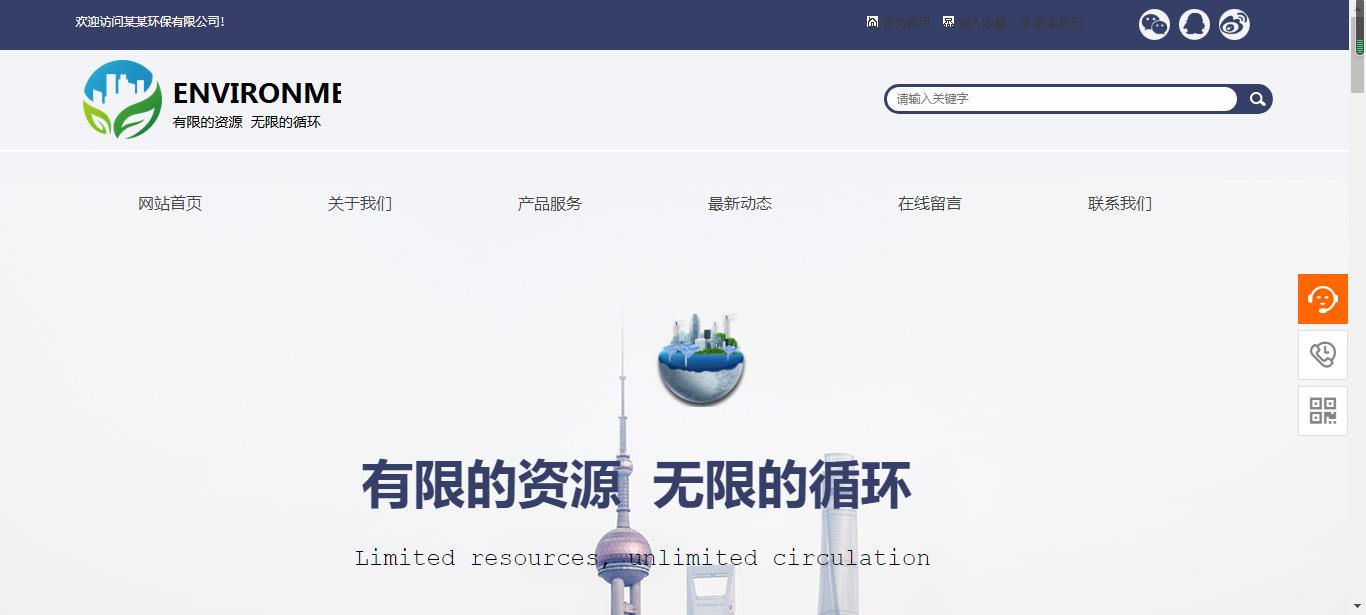Open the Weibo social icon
The height and width of the screenshot is (615, 1366).
(x=1234, y=24)
